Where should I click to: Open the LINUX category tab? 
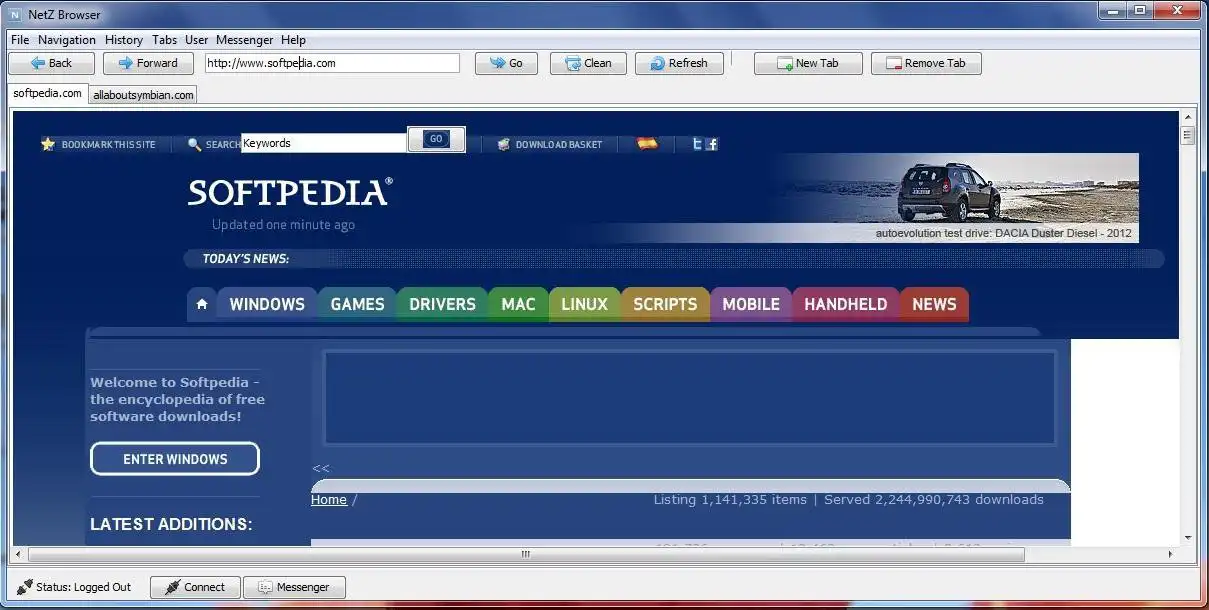585,304
